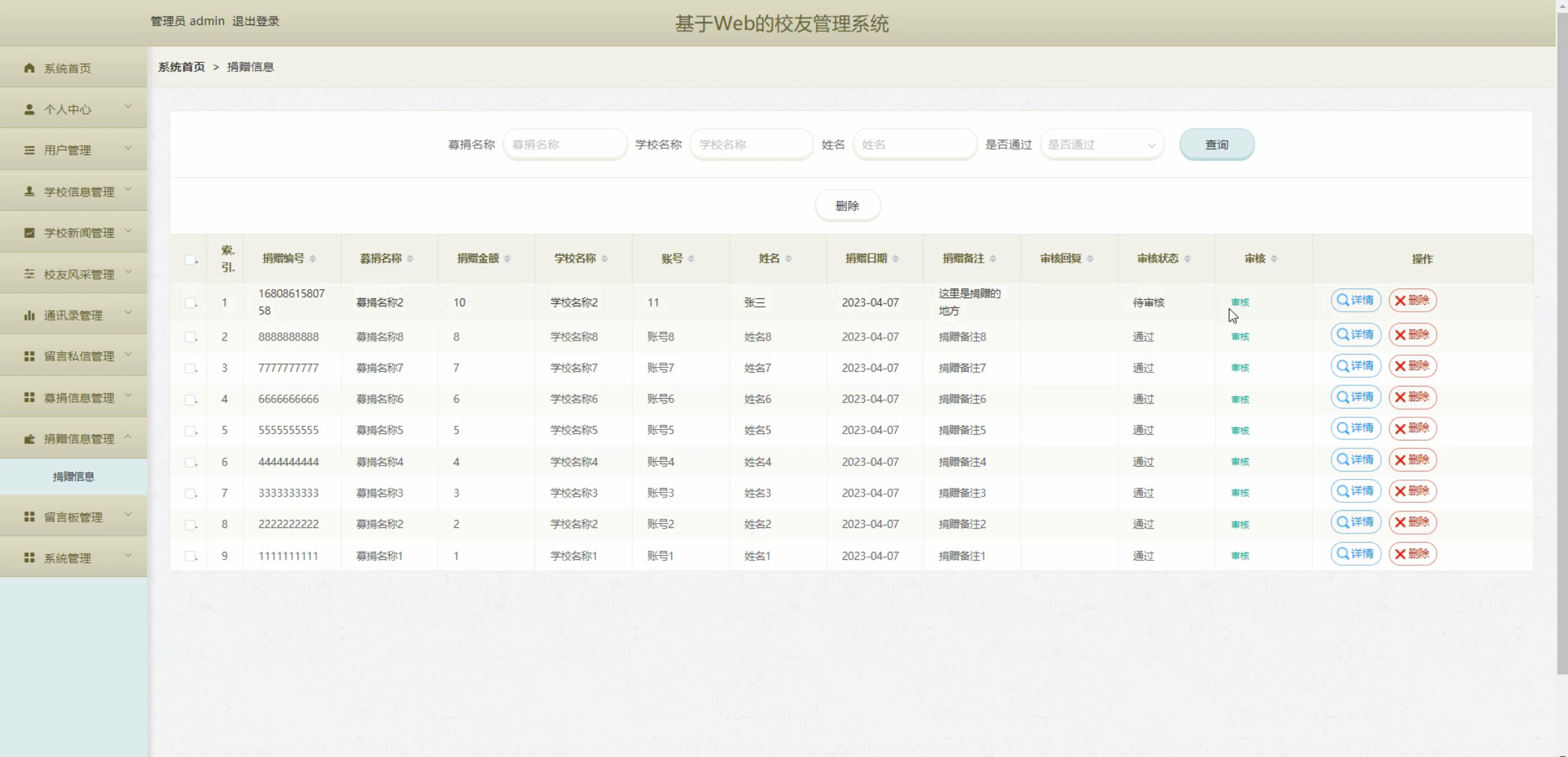Select the checkbox for row 5
Screen dimensions: 1568x757
pyautogui.click(x=190, y=431)
